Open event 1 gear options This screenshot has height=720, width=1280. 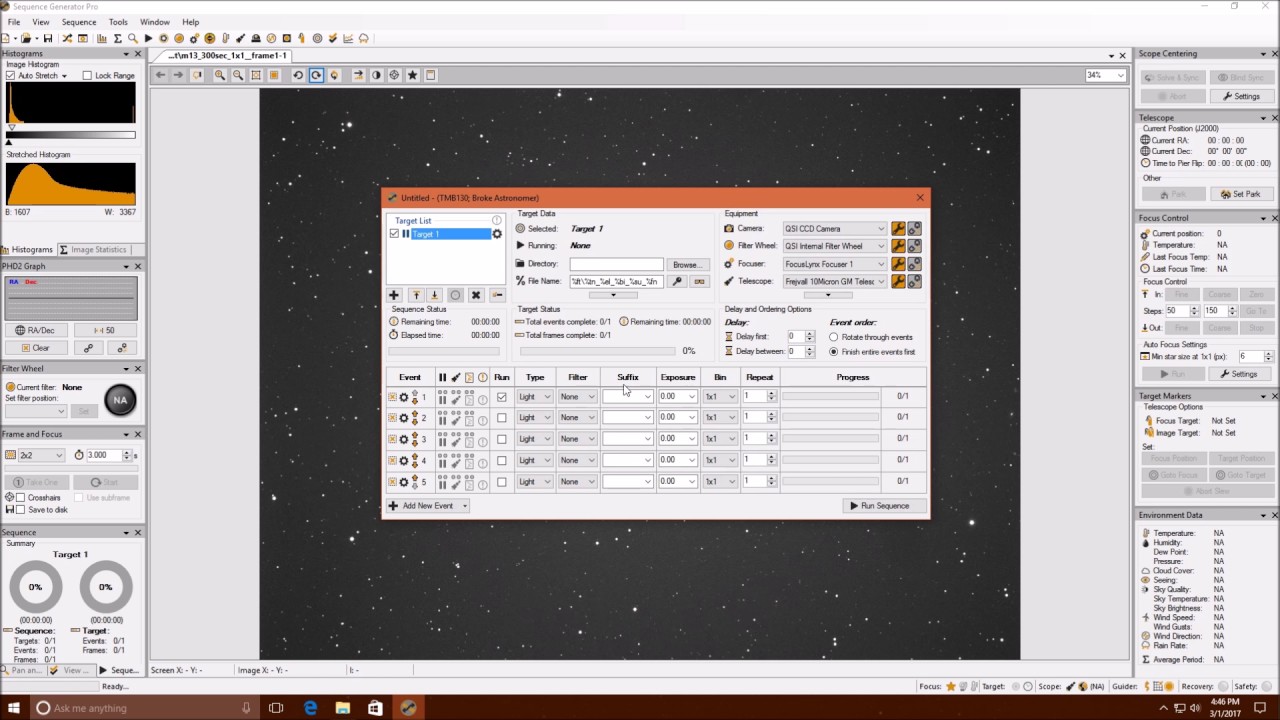404,397
